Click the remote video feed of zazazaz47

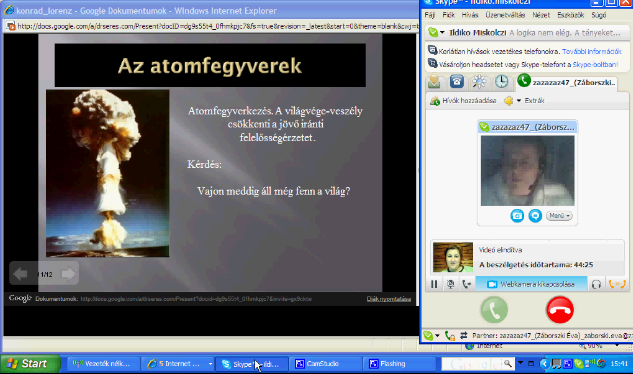pos(527,170)
